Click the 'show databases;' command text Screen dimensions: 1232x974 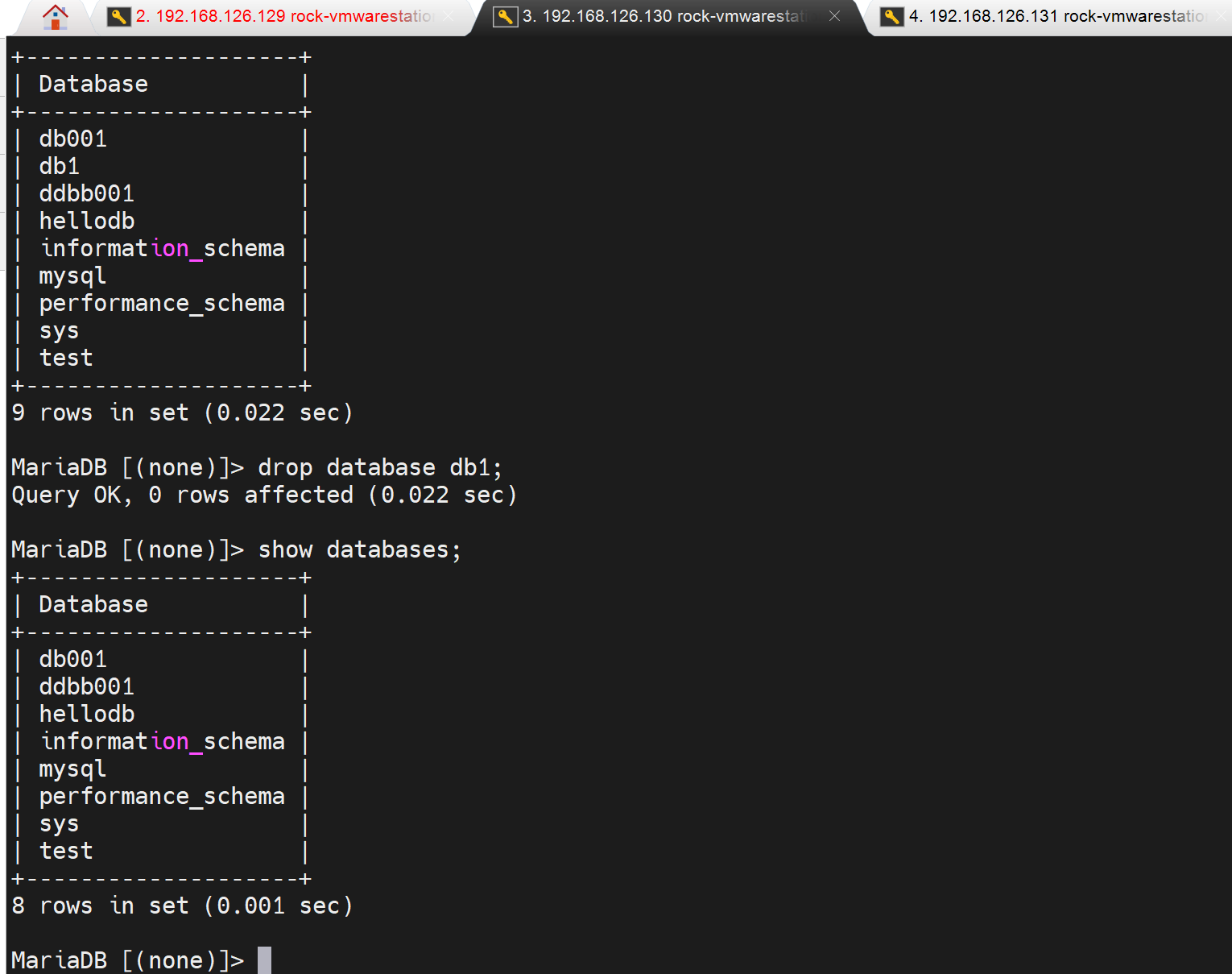tap(359, 549)
